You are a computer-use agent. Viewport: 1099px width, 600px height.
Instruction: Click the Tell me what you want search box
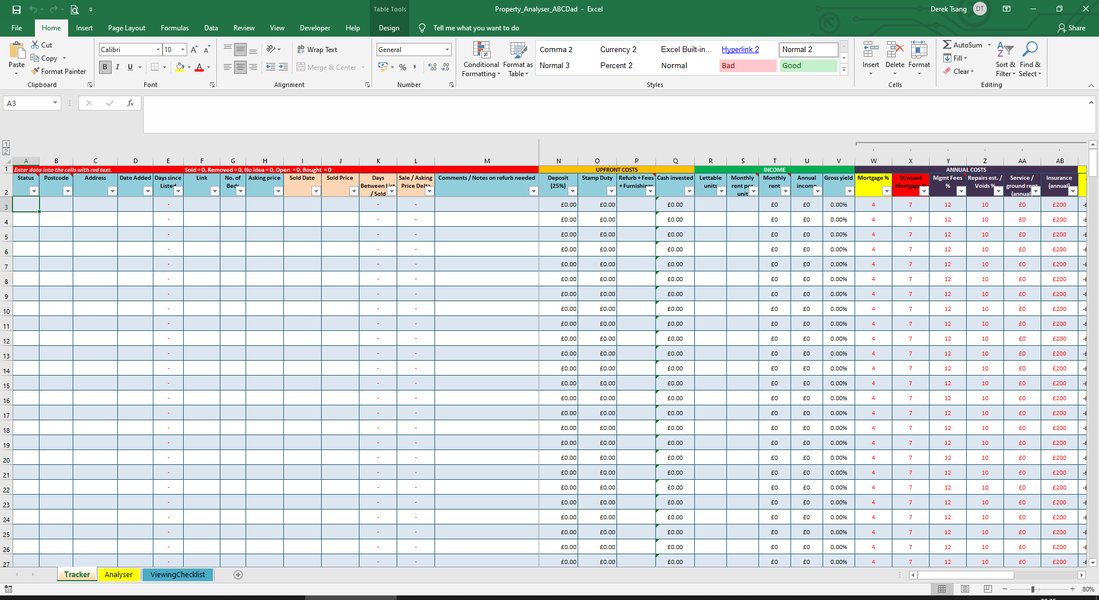pyautogui.click(x=476, y=28)
